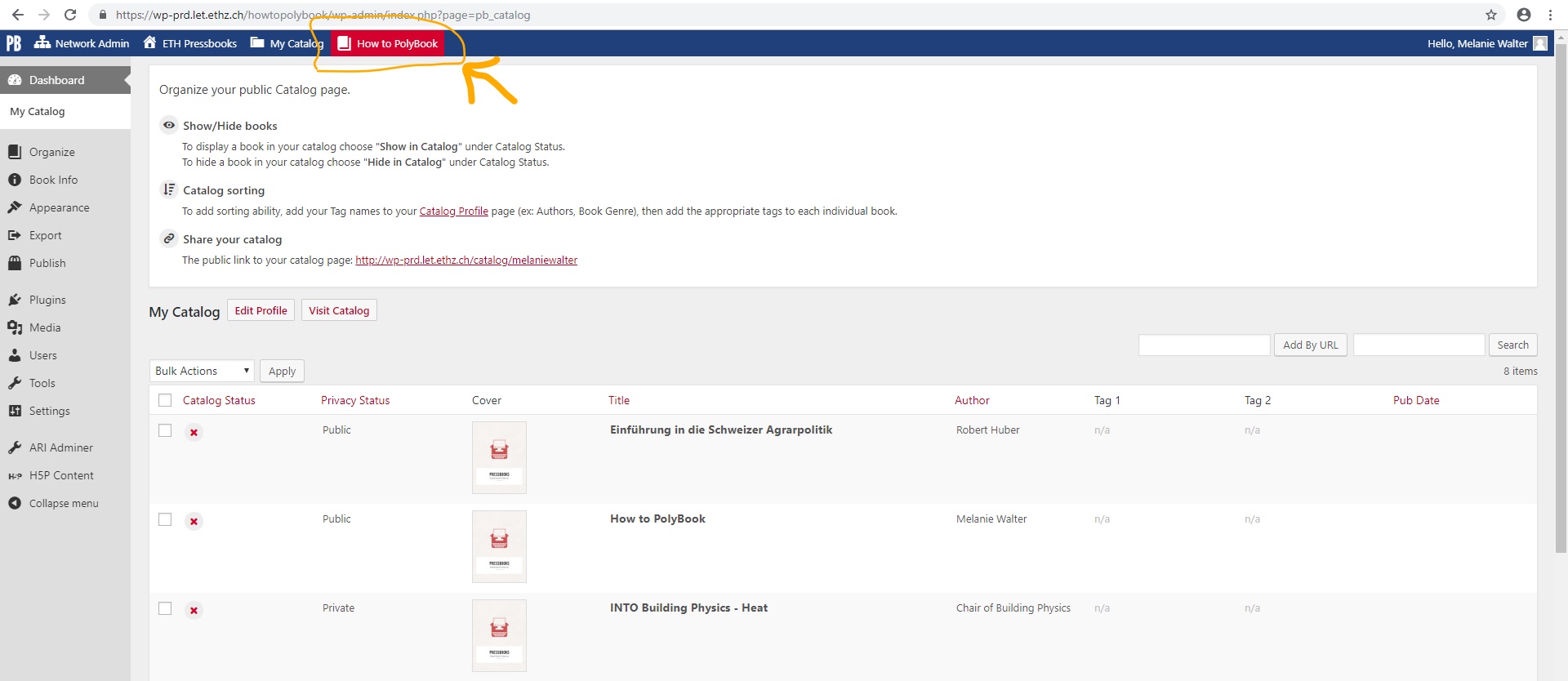Screen dimensions: 1568x681
Task: Sort by Pub Date column header
Action: (x=1416, y=400)
